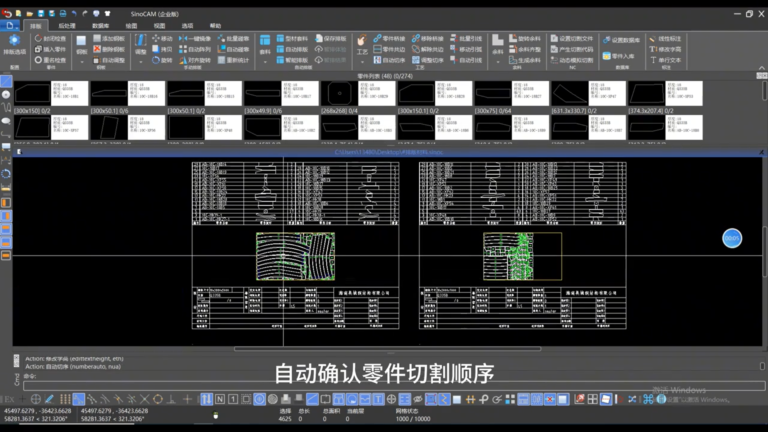Toggle the highlighted endpoint snap button
Viewport: 768px width, 432px height.
[78, 399]
